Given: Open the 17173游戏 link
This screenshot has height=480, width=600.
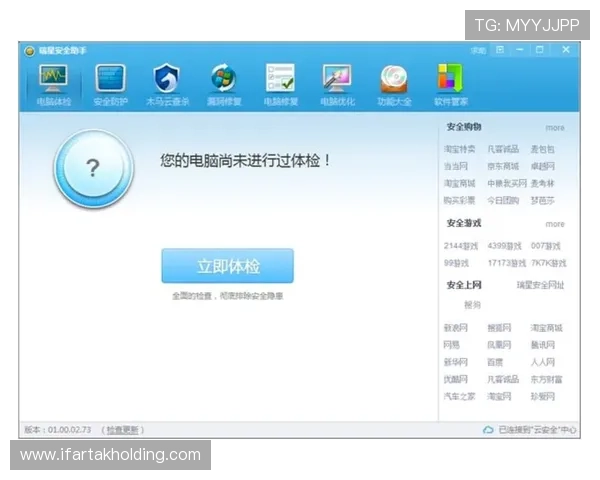Looking at the screenshot, I should click(x=507, y=263).
